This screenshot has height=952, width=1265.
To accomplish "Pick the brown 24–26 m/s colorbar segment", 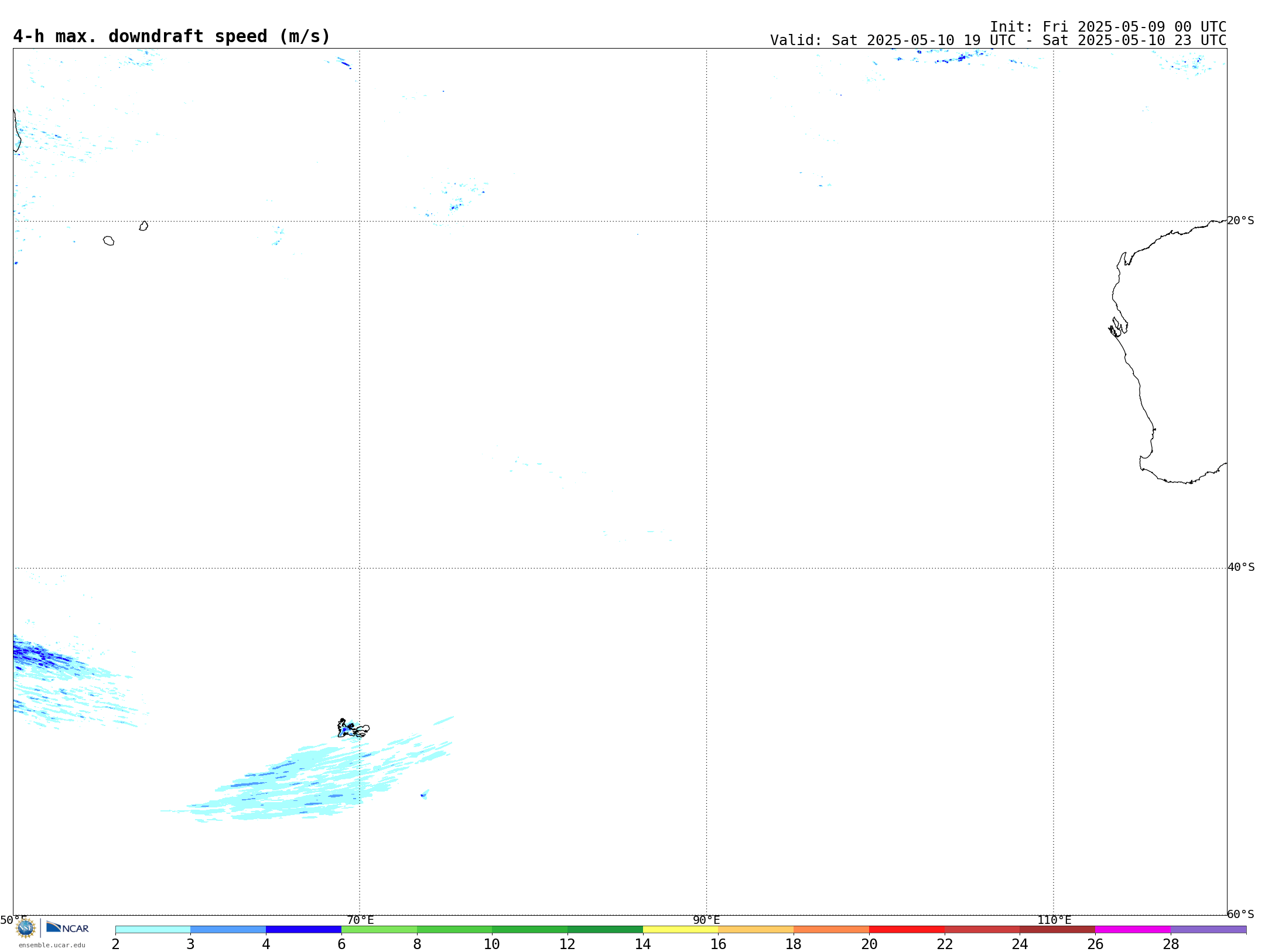I will point(1057,930).
